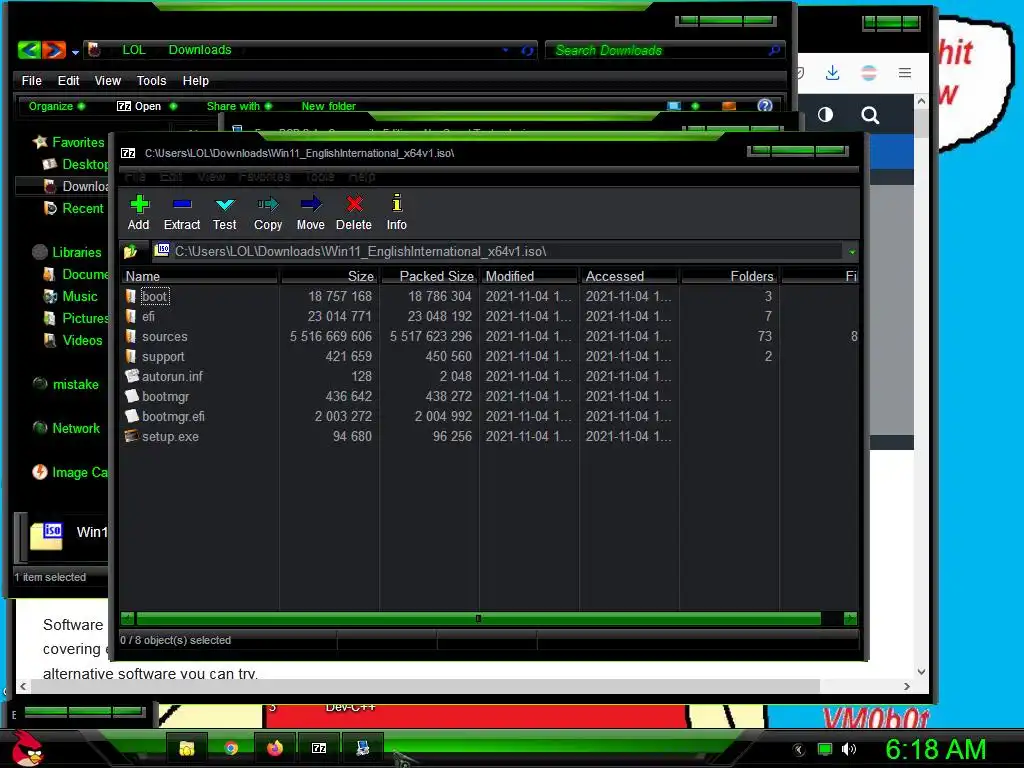
Task: Expand the Organize dropdown in Explorer
Action: (x=57, y=106)
